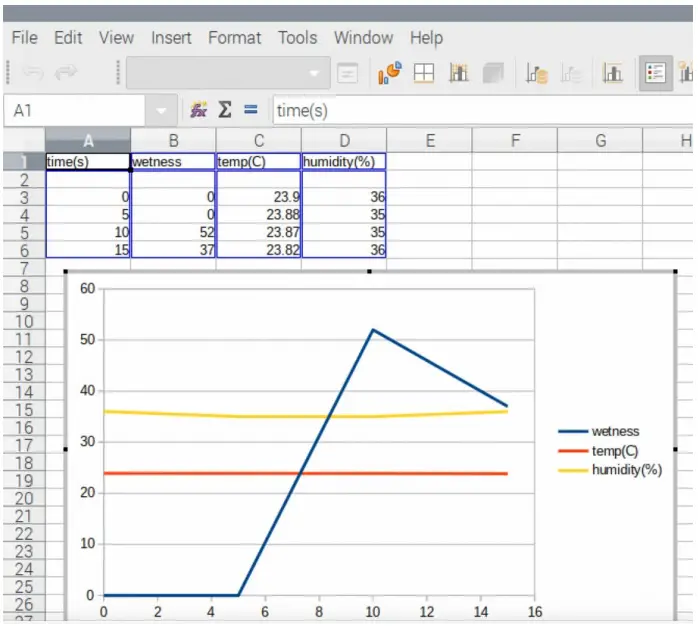Click the x-axis label 16
698x626 pixels.
click(x=535, y=612)
